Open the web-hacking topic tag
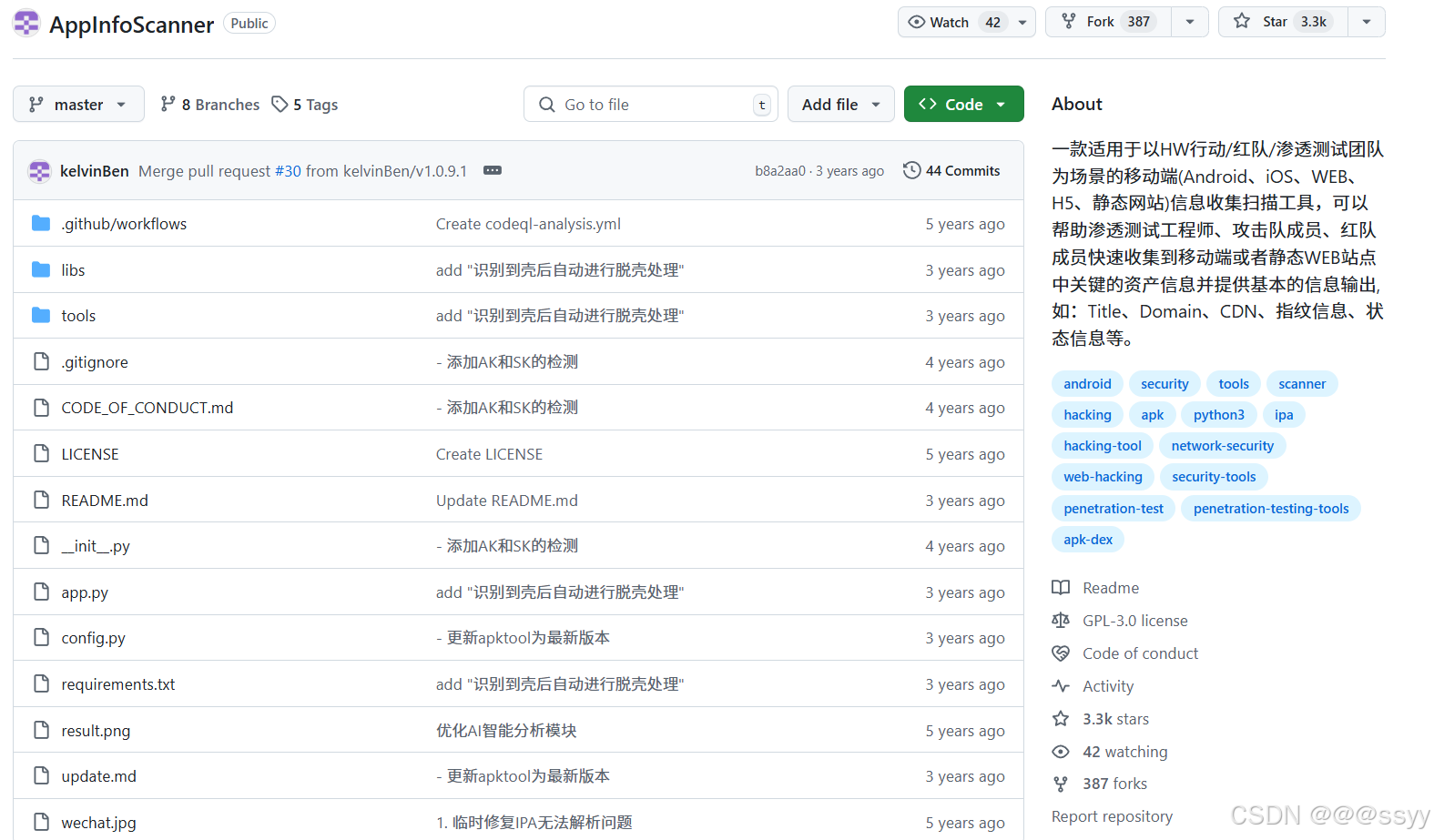Screen dimensions: 1434x840 1103,477
